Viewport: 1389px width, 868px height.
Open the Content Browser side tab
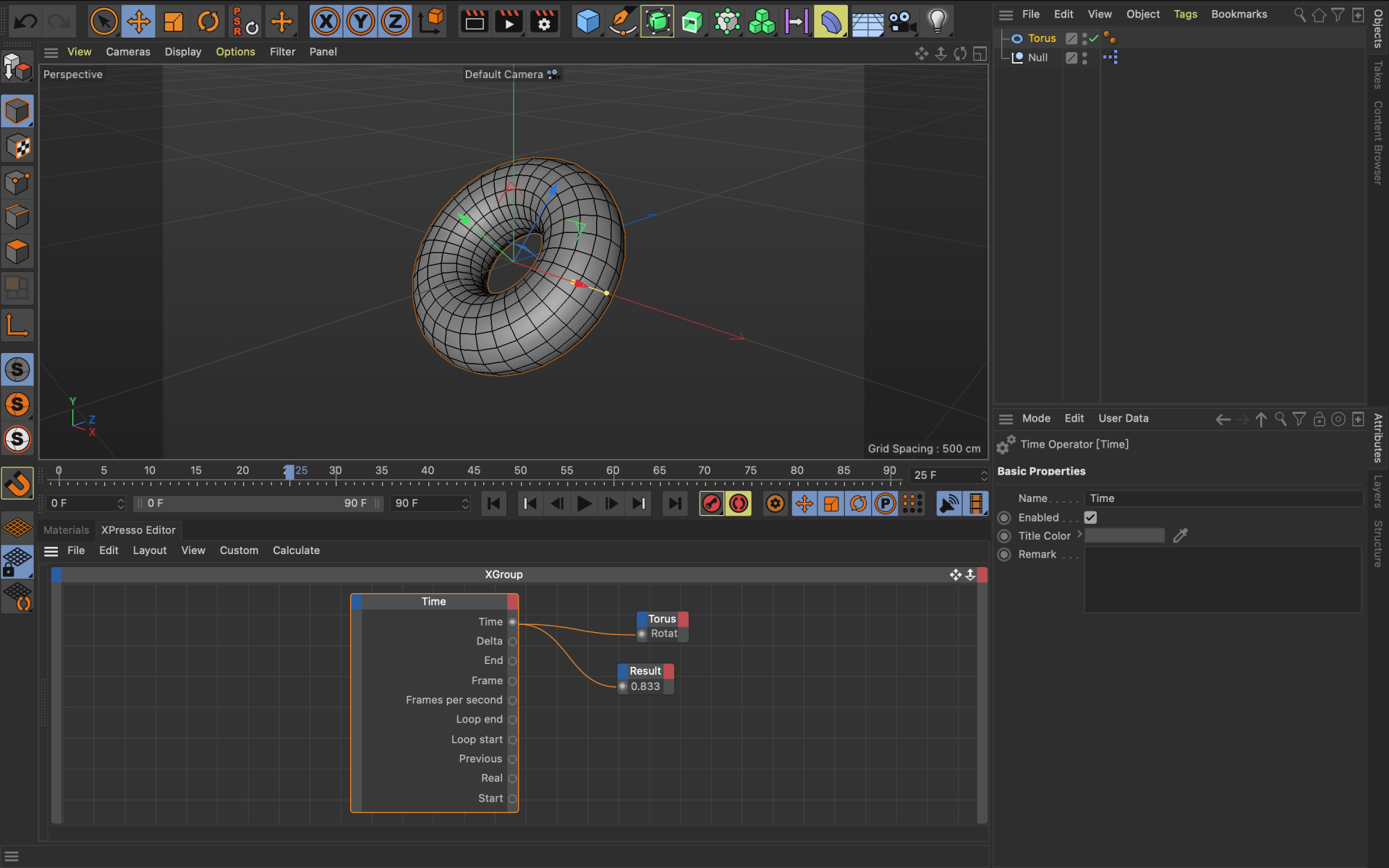pos(1378,142)
